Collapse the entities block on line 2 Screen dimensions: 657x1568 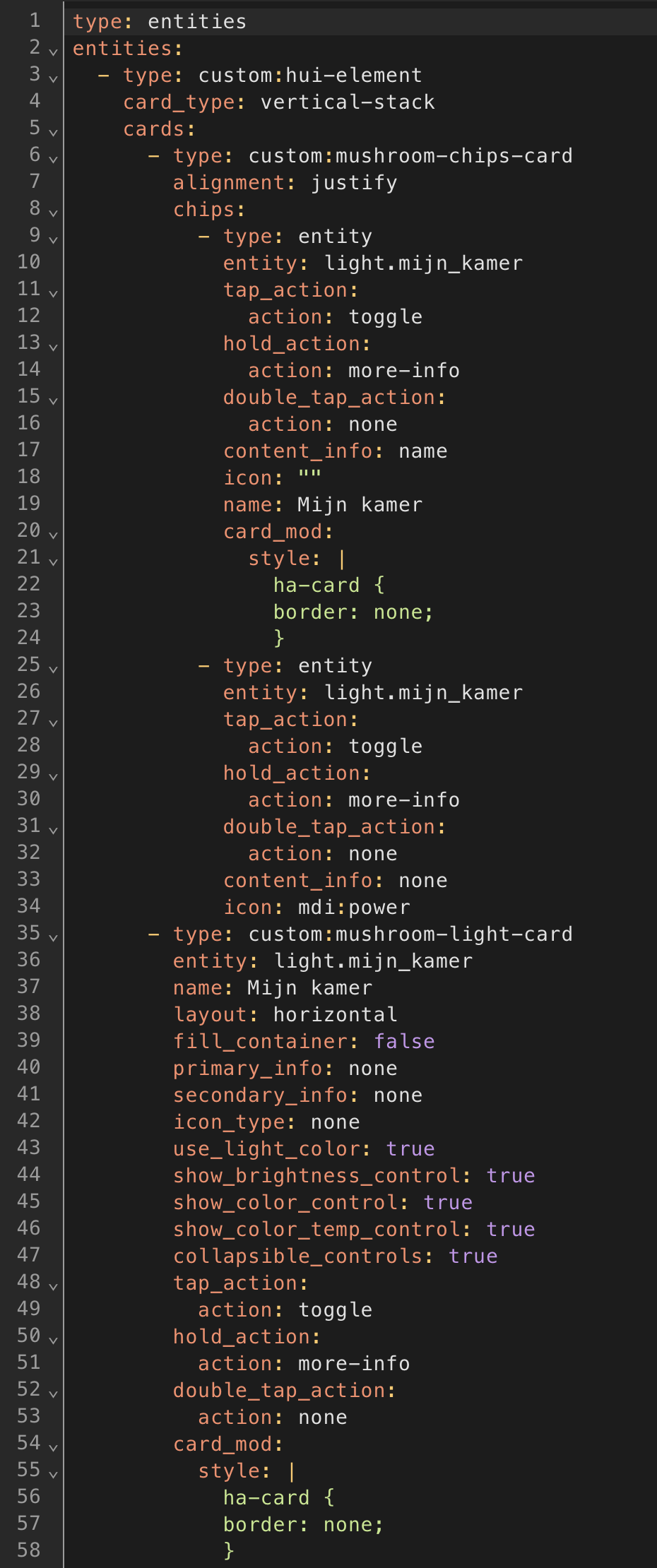[53, 51]
